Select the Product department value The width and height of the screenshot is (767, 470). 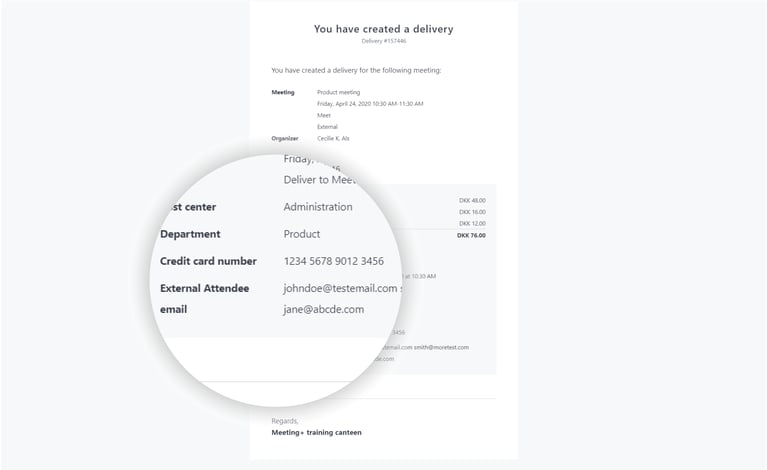pos(301,234)
